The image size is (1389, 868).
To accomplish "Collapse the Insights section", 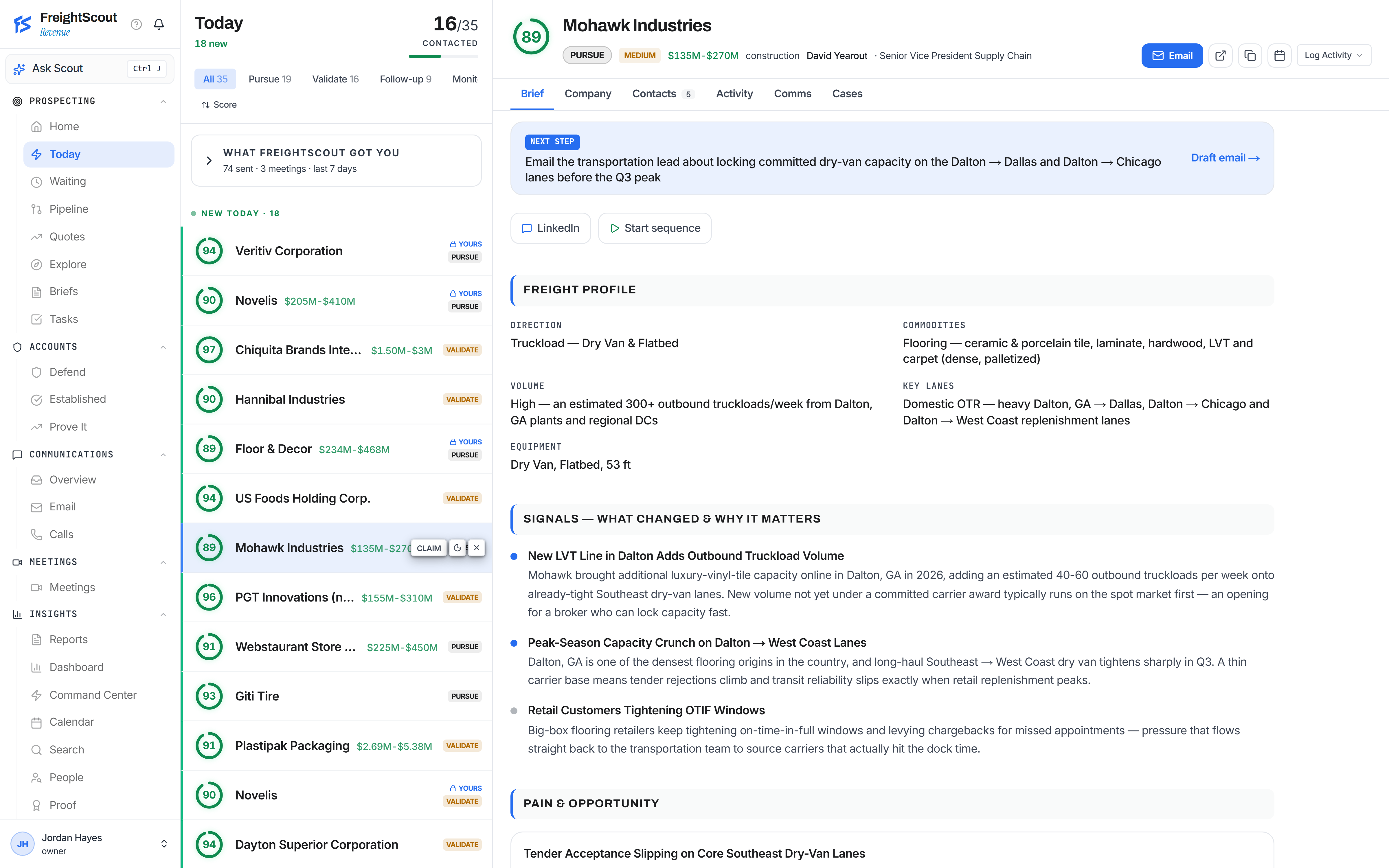I will click(x=163, y=614).
